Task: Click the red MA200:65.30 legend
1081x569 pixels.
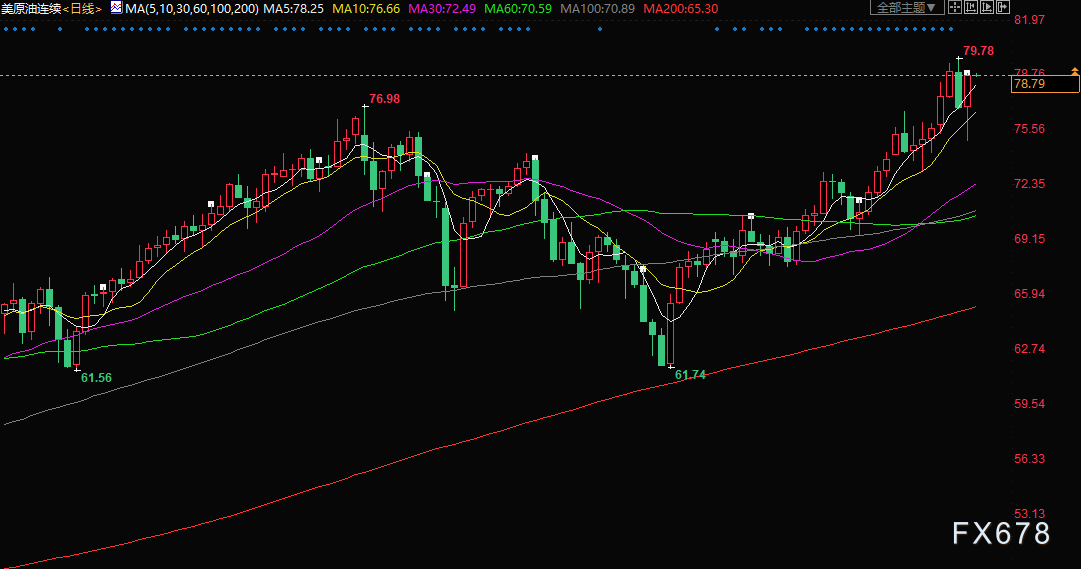Action: click(x=680, y=9)
